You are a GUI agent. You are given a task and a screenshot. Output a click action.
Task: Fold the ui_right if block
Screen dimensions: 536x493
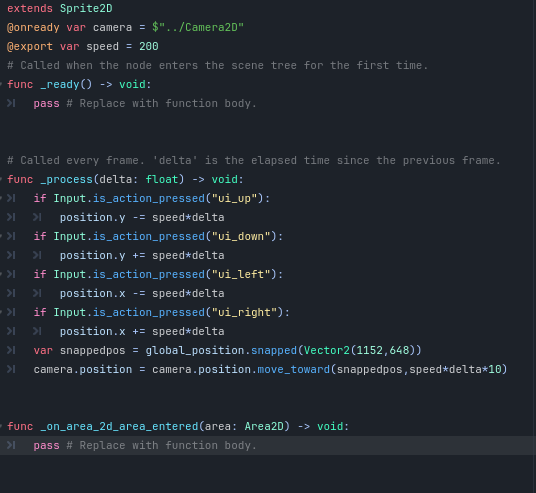click(x=1, y=312)
